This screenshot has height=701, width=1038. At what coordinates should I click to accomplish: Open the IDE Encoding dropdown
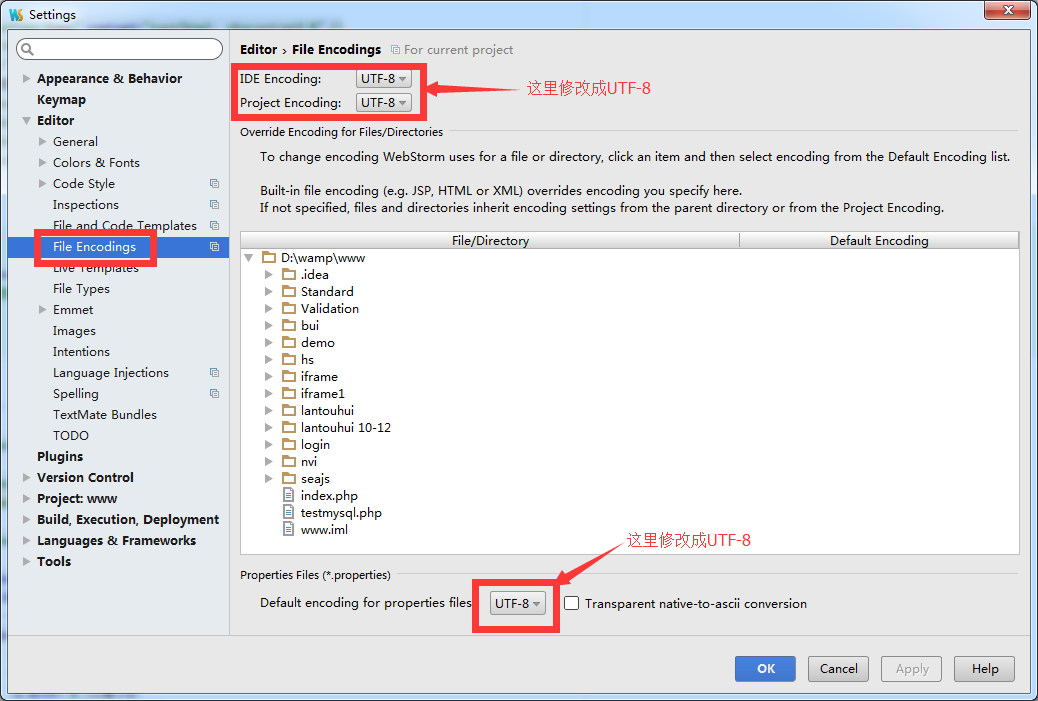383,78
